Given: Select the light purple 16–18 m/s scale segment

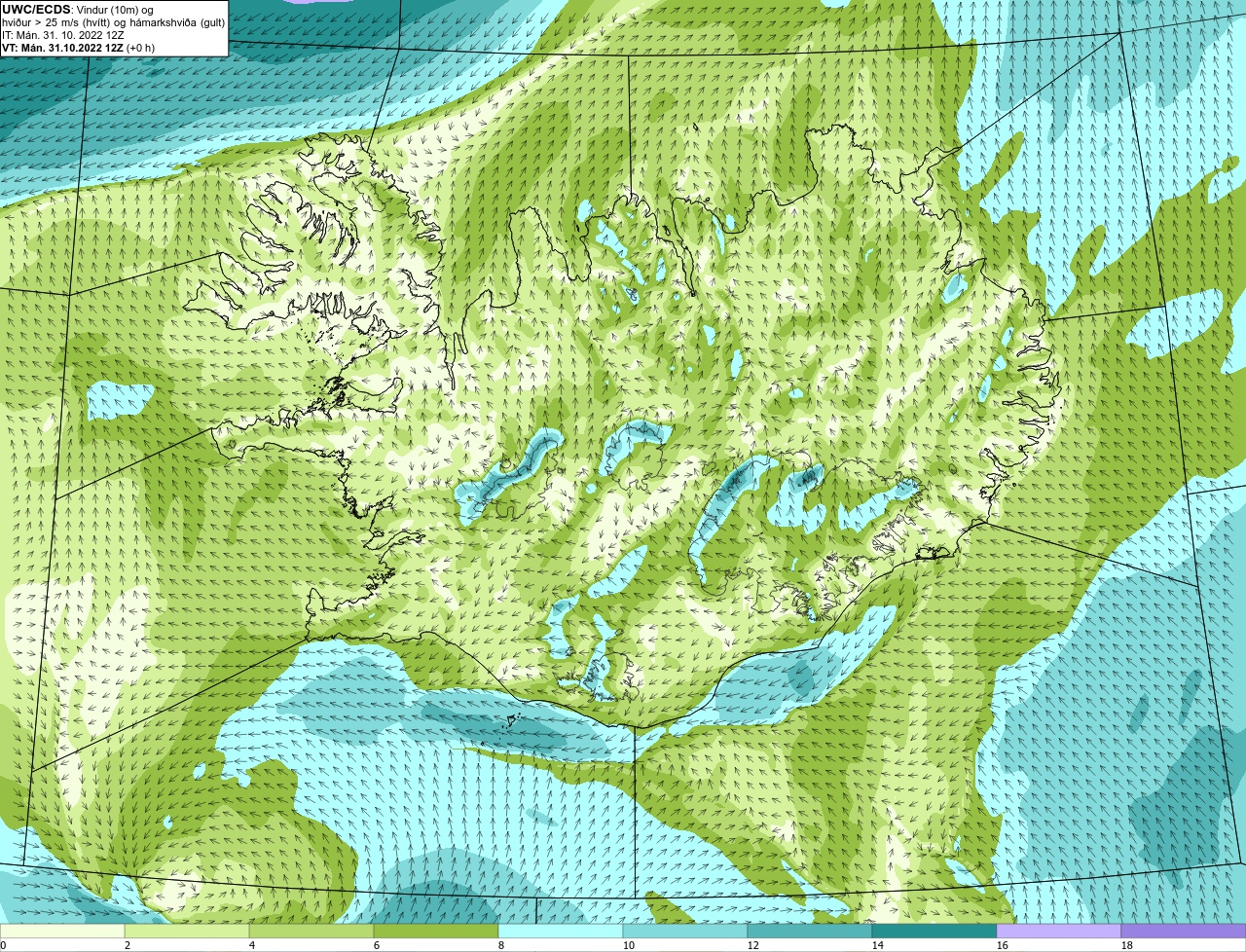Looking at the screenshot, I should coord(1059,931).
